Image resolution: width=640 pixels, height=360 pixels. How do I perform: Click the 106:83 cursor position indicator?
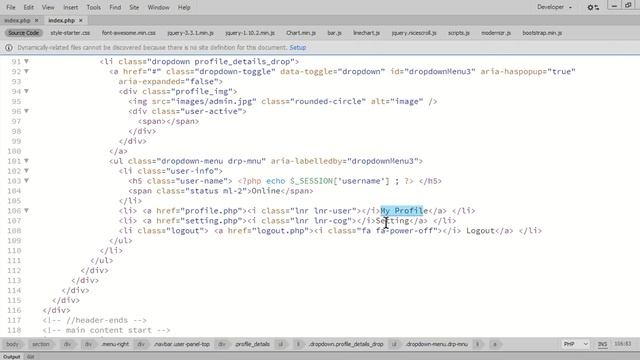(623, 344)
